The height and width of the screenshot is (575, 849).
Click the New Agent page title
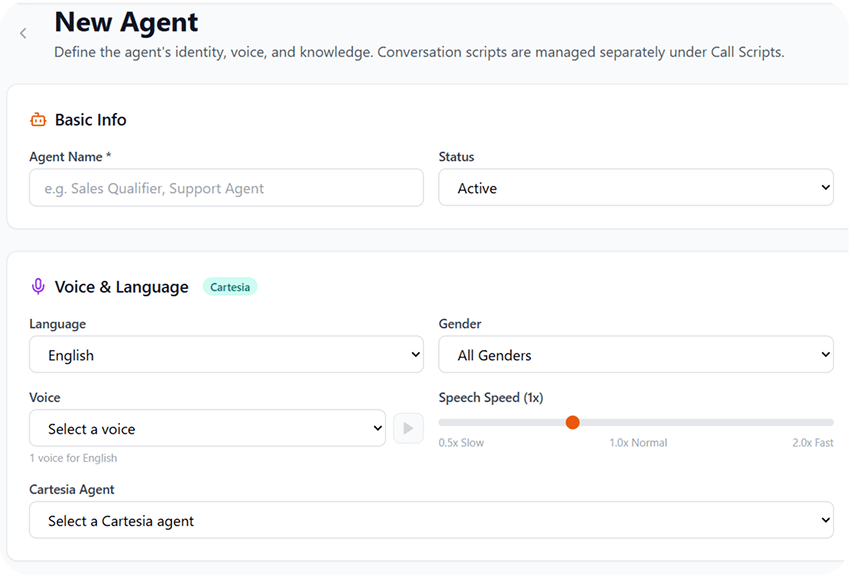coord(126,22)
